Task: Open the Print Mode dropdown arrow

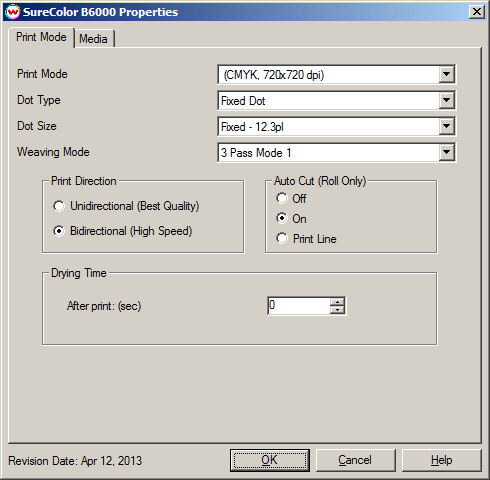Action: pos(447,74)
